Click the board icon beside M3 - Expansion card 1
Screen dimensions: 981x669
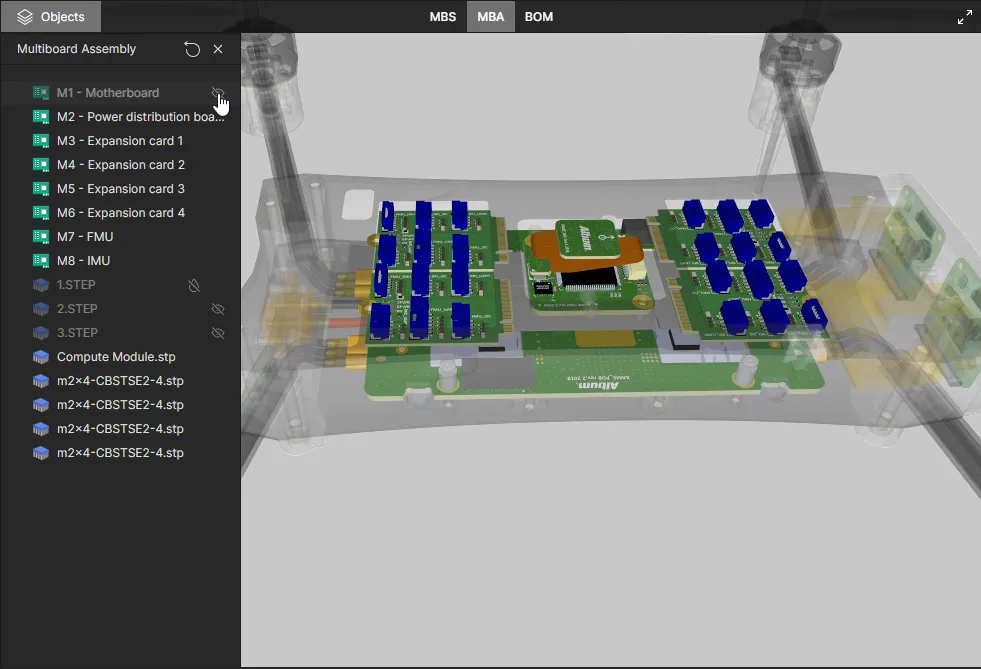(x=41, y=141)
